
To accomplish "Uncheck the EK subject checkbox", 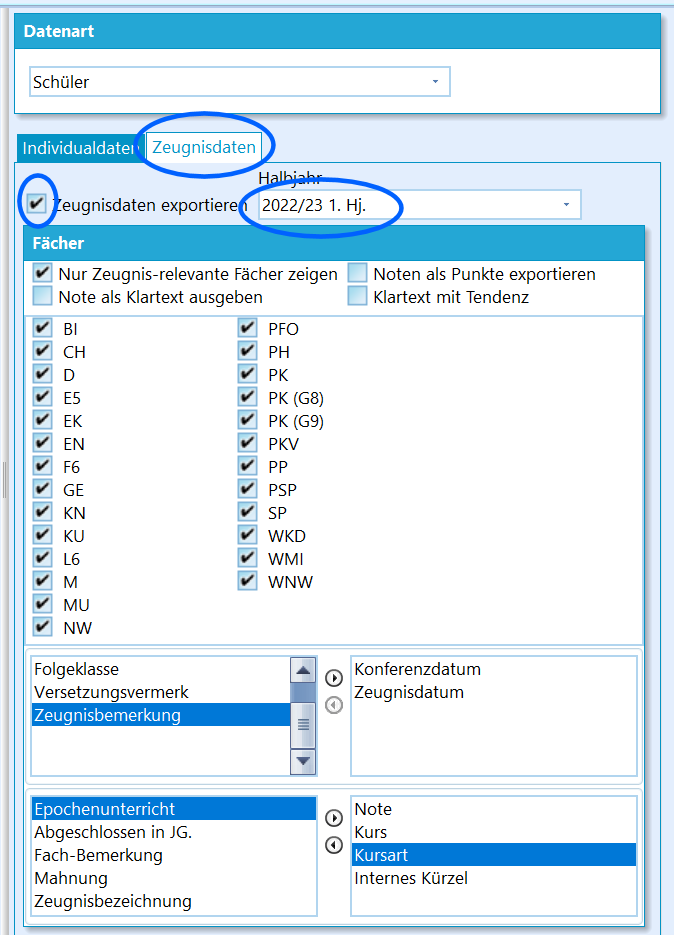I will [42, 420].
